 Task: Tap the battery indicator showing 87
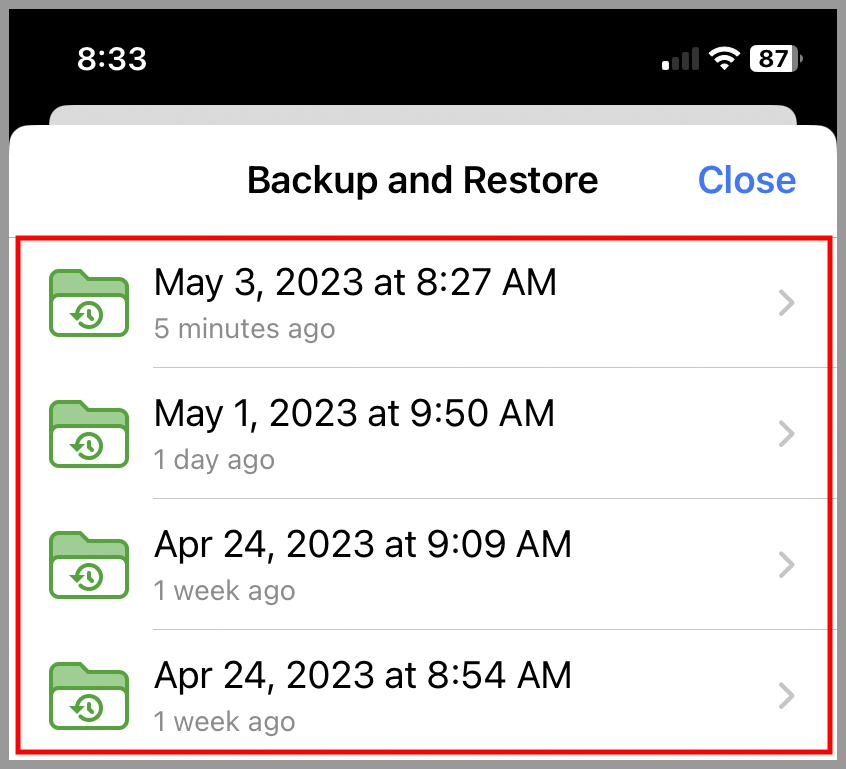coord(775,58)
